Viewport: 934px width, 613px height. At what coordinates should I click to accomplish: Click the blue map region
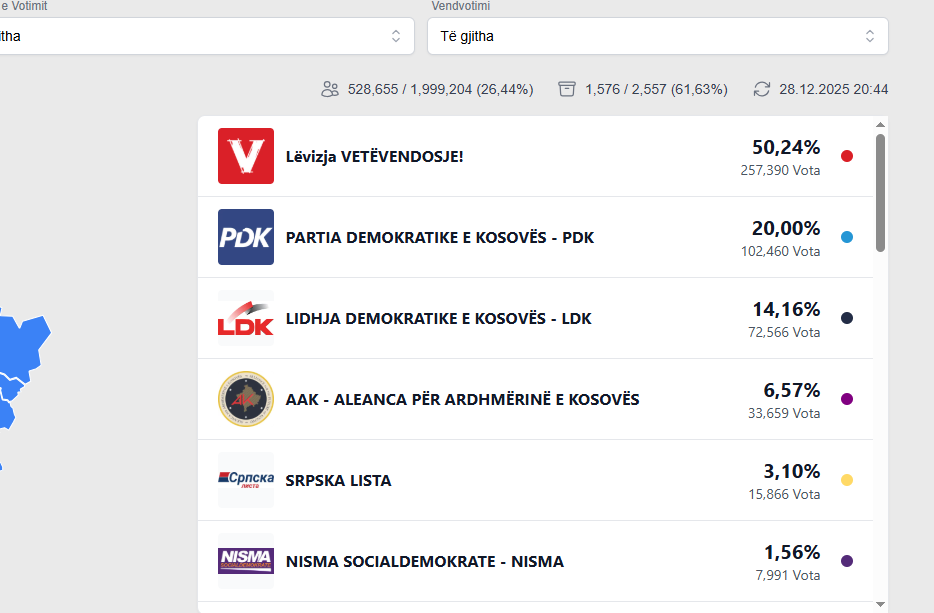(x=22, y=350)
